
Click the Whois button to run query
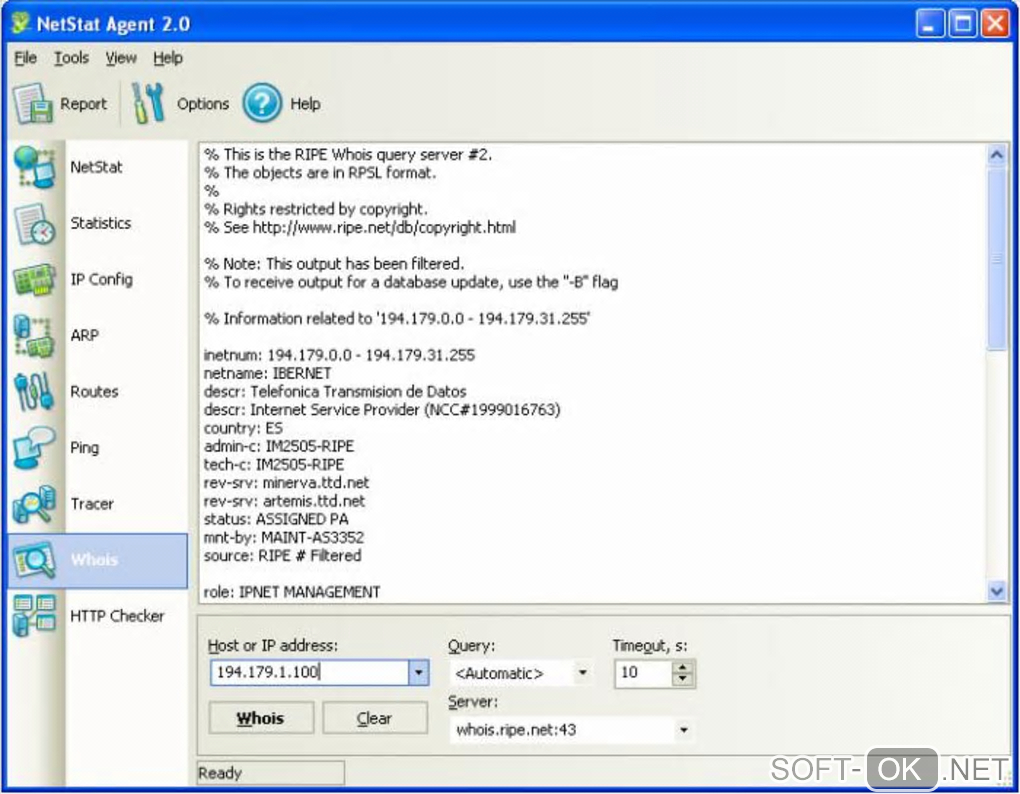pyautogui.click(x=261, y=718)
